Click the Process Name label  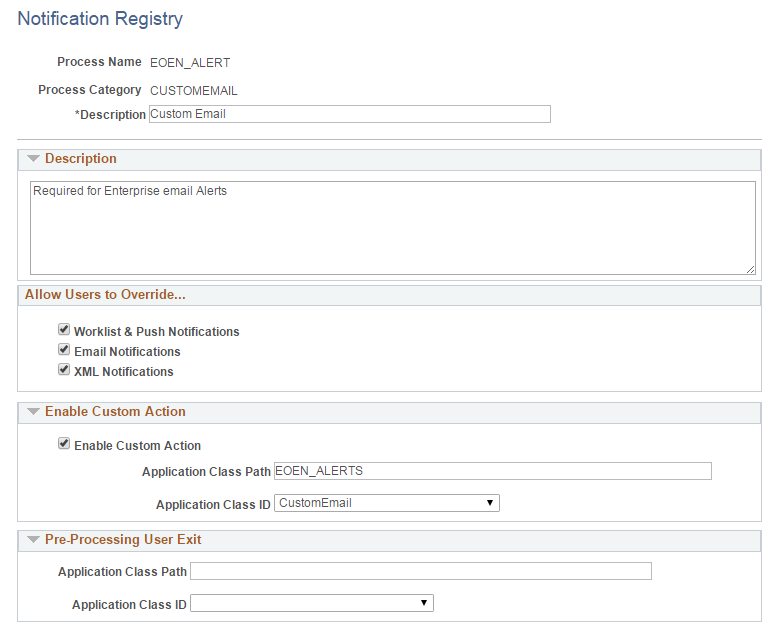point(99,62)
